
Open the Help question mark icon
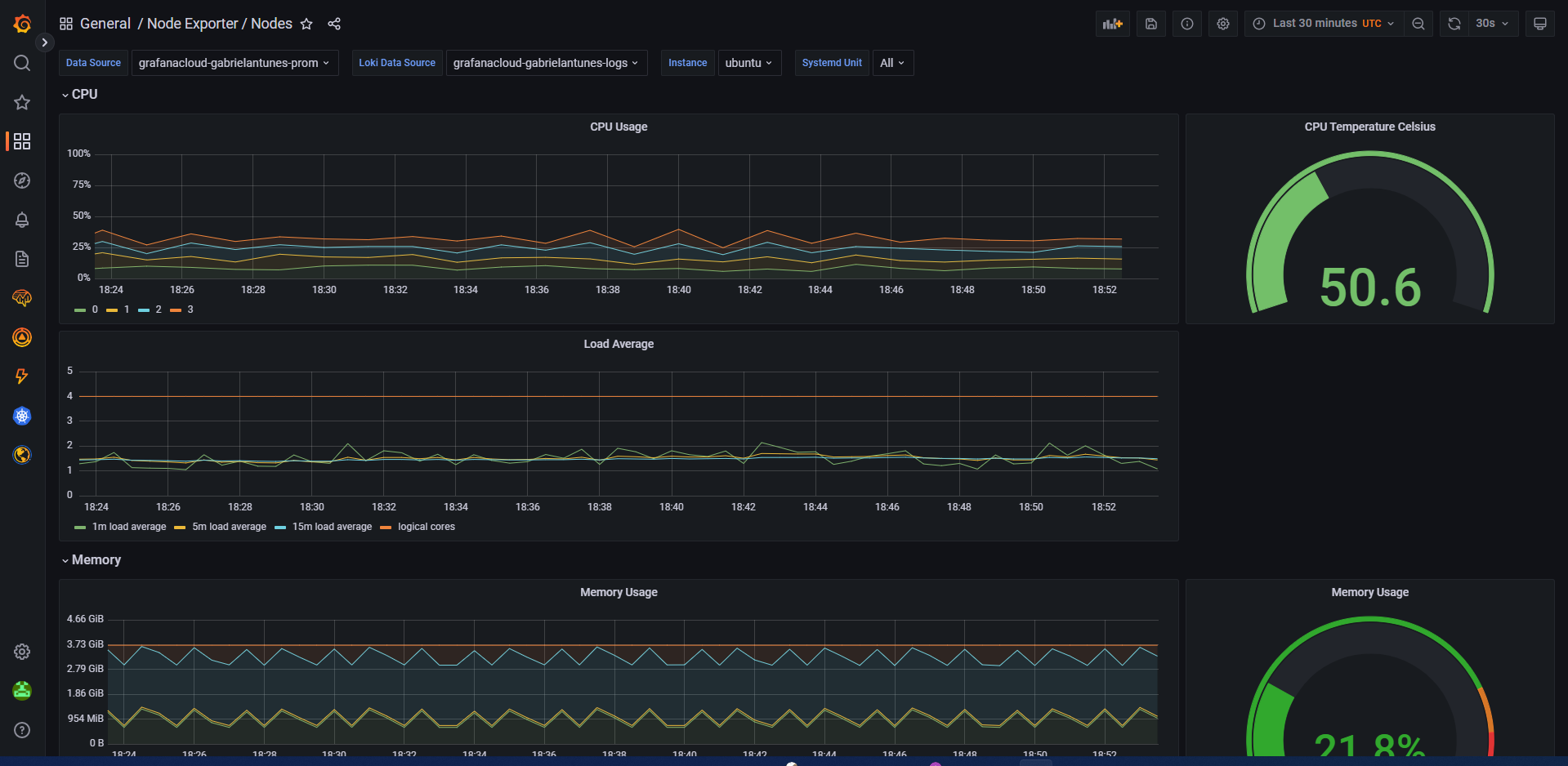point(22,730)
